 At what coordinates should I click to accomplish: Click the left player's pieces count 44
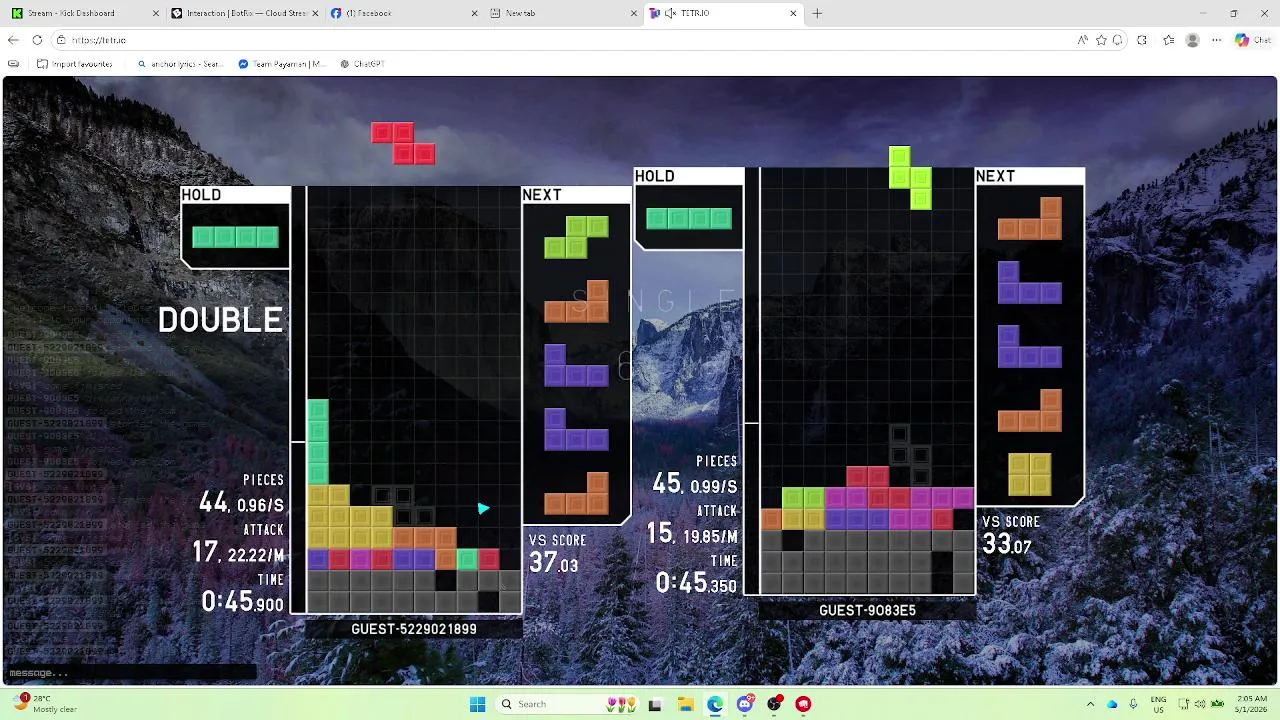pos(213,502)
